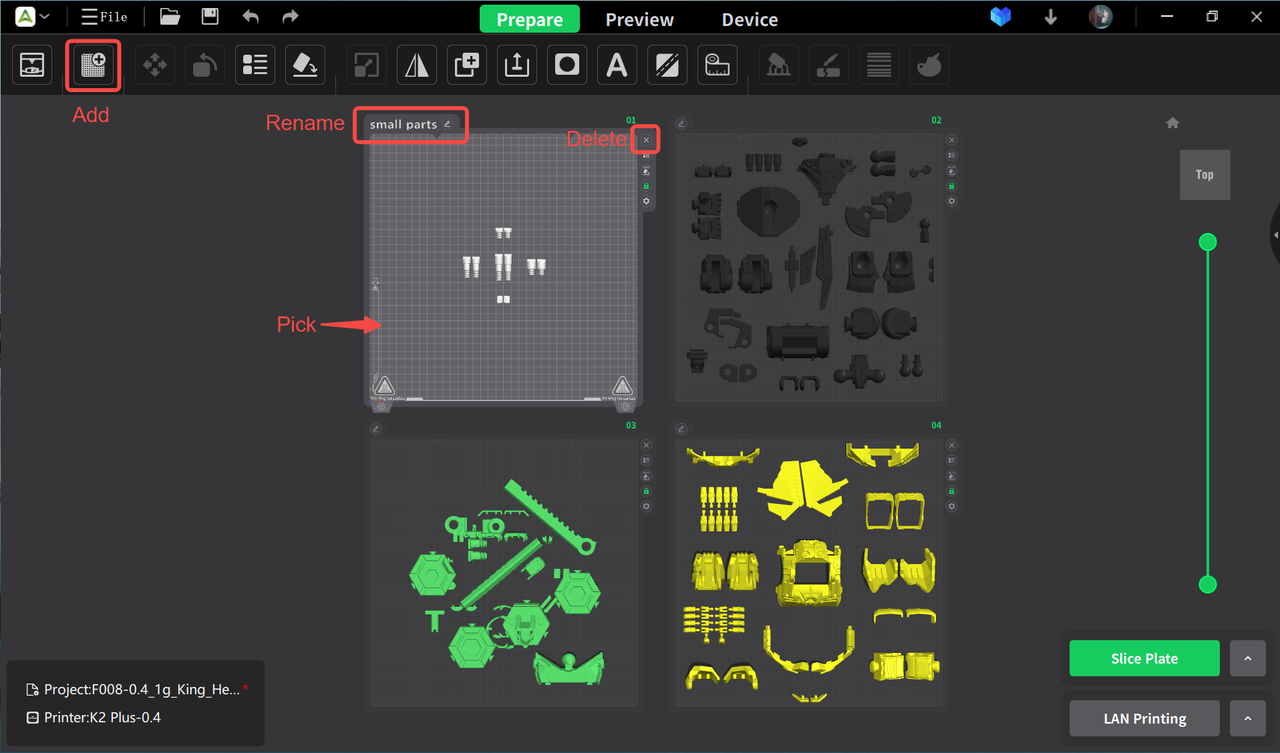This screenshot has width=1280, height=753.
Task: Reset view with the home icon
Action: pos(1173,123)
